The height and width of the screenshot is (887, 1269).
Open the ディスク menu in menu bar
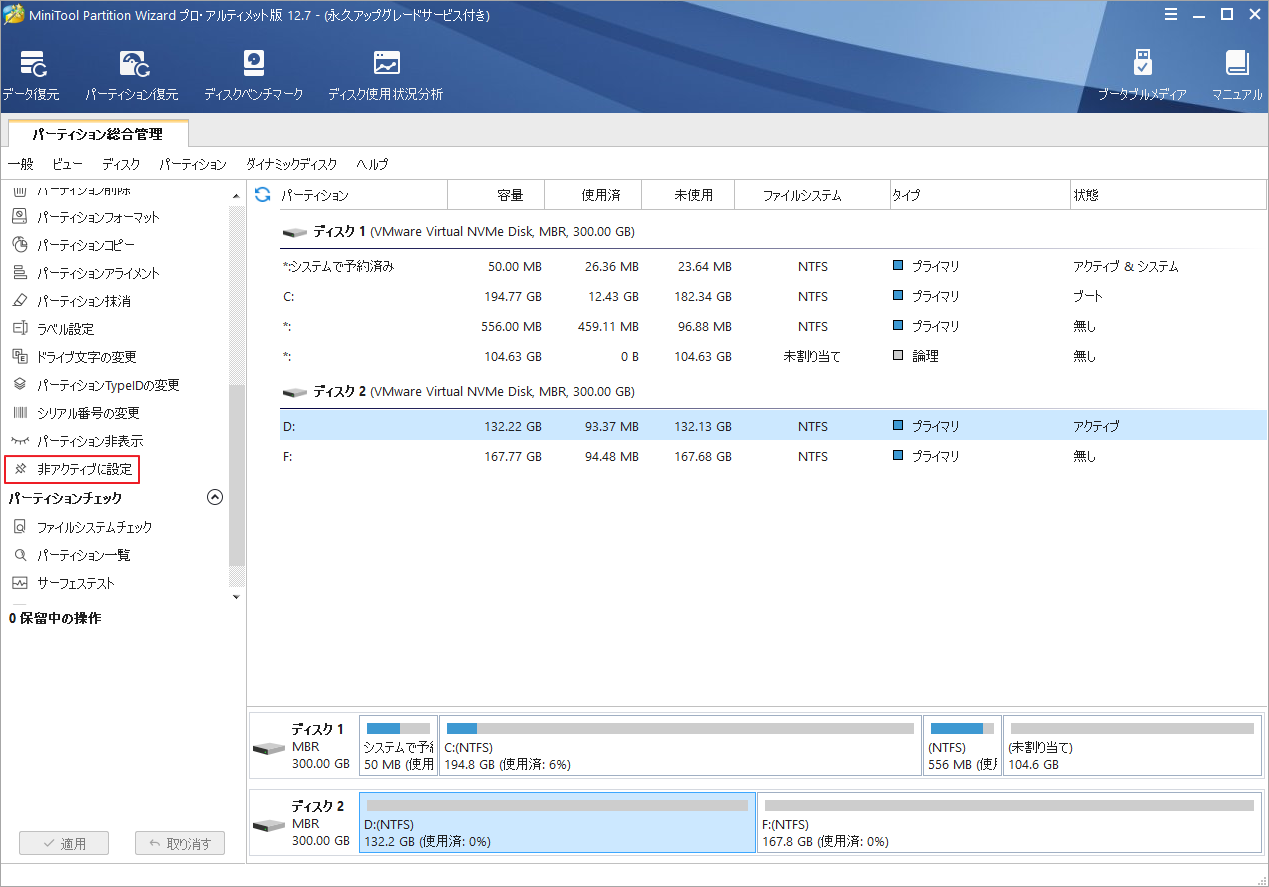click(121, 164)
